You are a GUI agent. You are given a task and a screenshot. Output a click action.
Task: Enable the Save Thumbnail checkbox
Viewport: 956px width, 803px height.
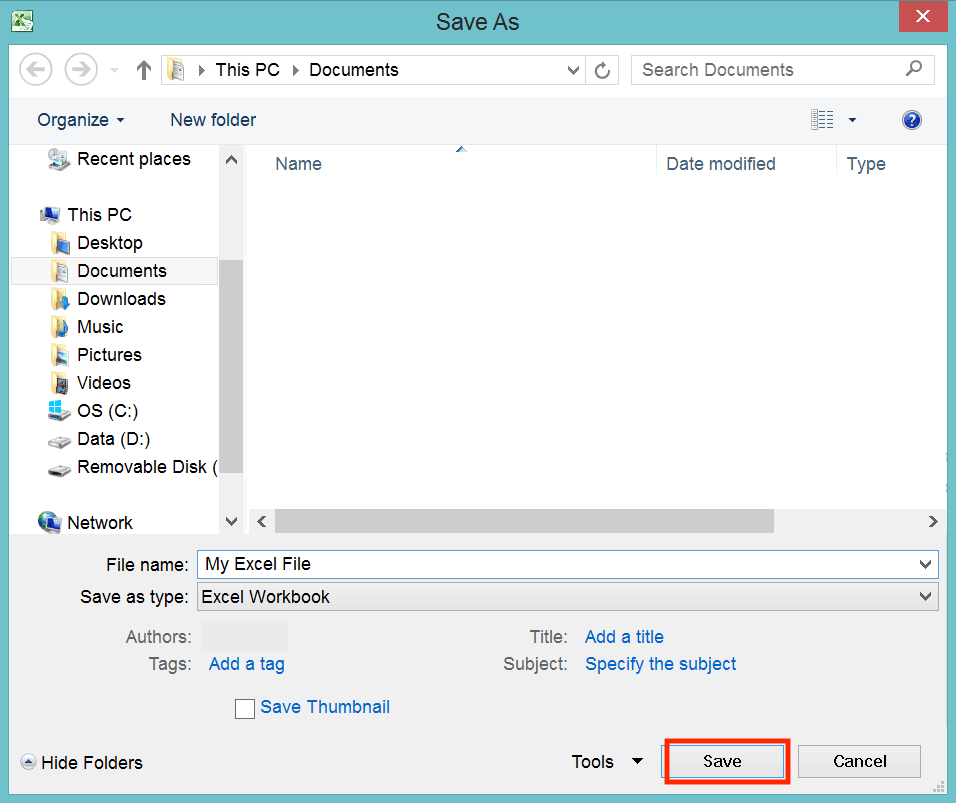click(x=245, y=708)
